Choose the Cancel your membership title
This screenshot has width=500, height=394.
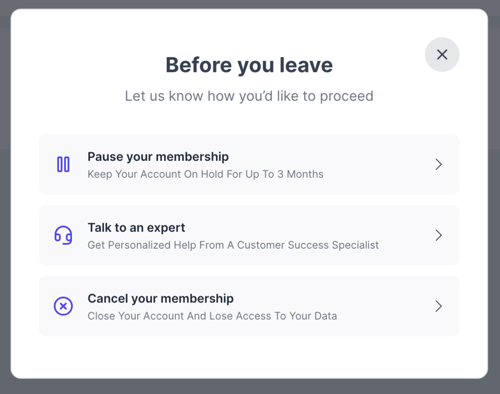(160, 299)
